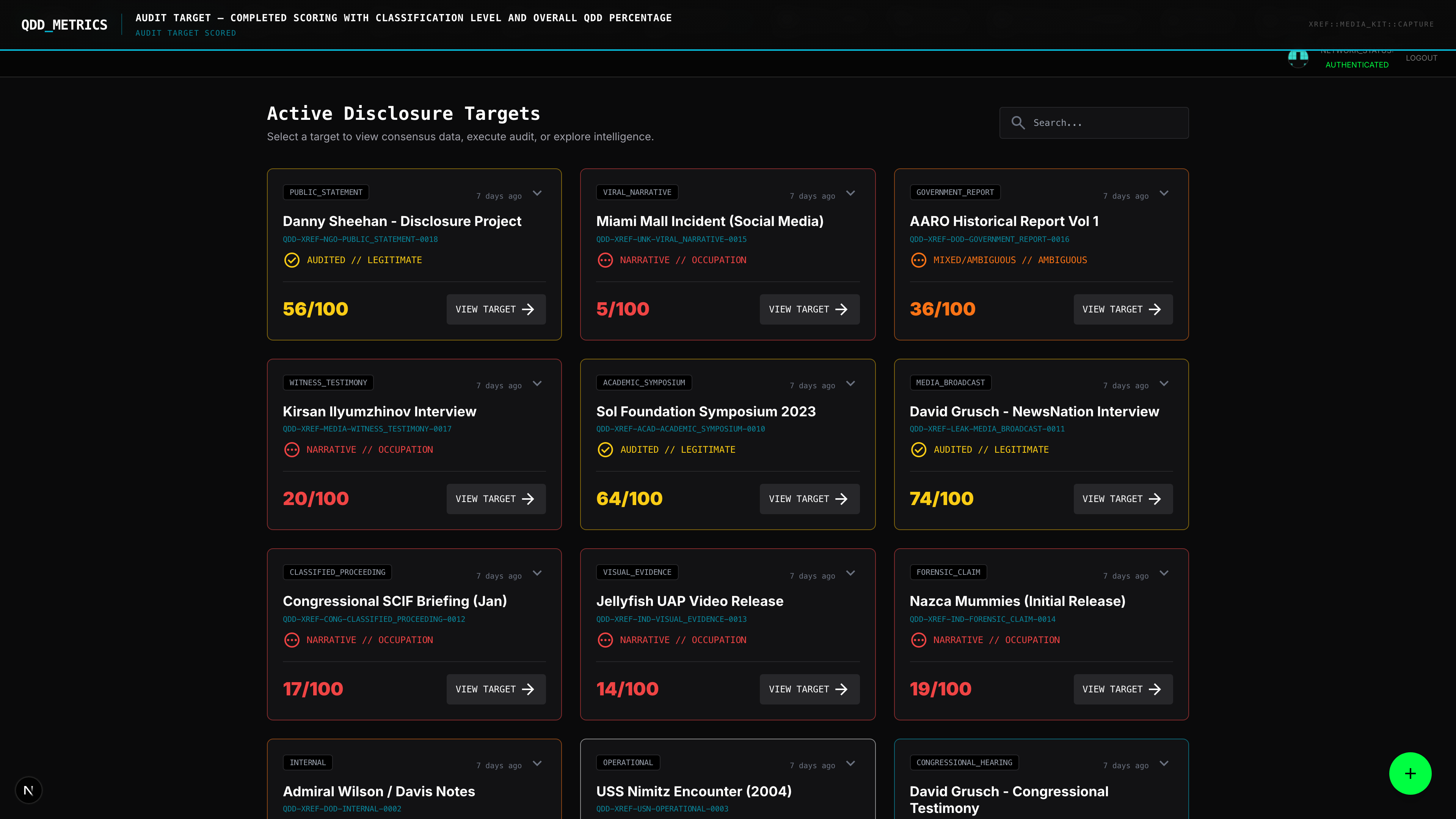Screen dimensions: 1456x819
Task: Click the search magnifier icon
Action: (1018, 122)
